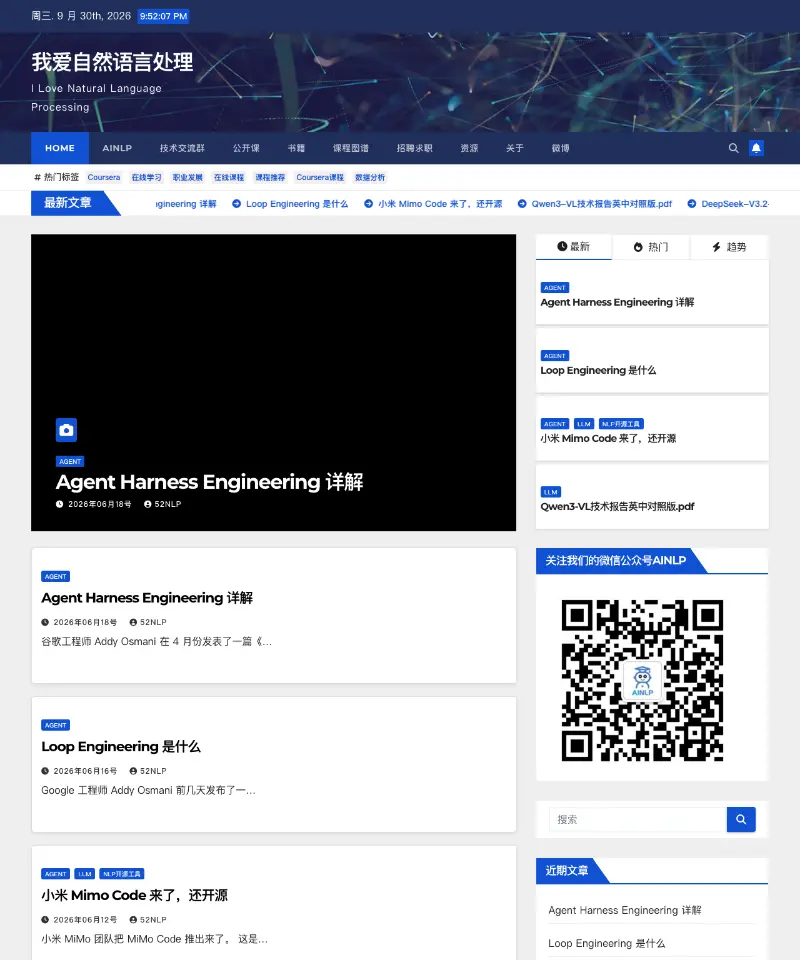This screenshot has width=800, height=960.
Task: Click NLP开源工具 badge in sidebar 小米 item
Action: [621, 424]
